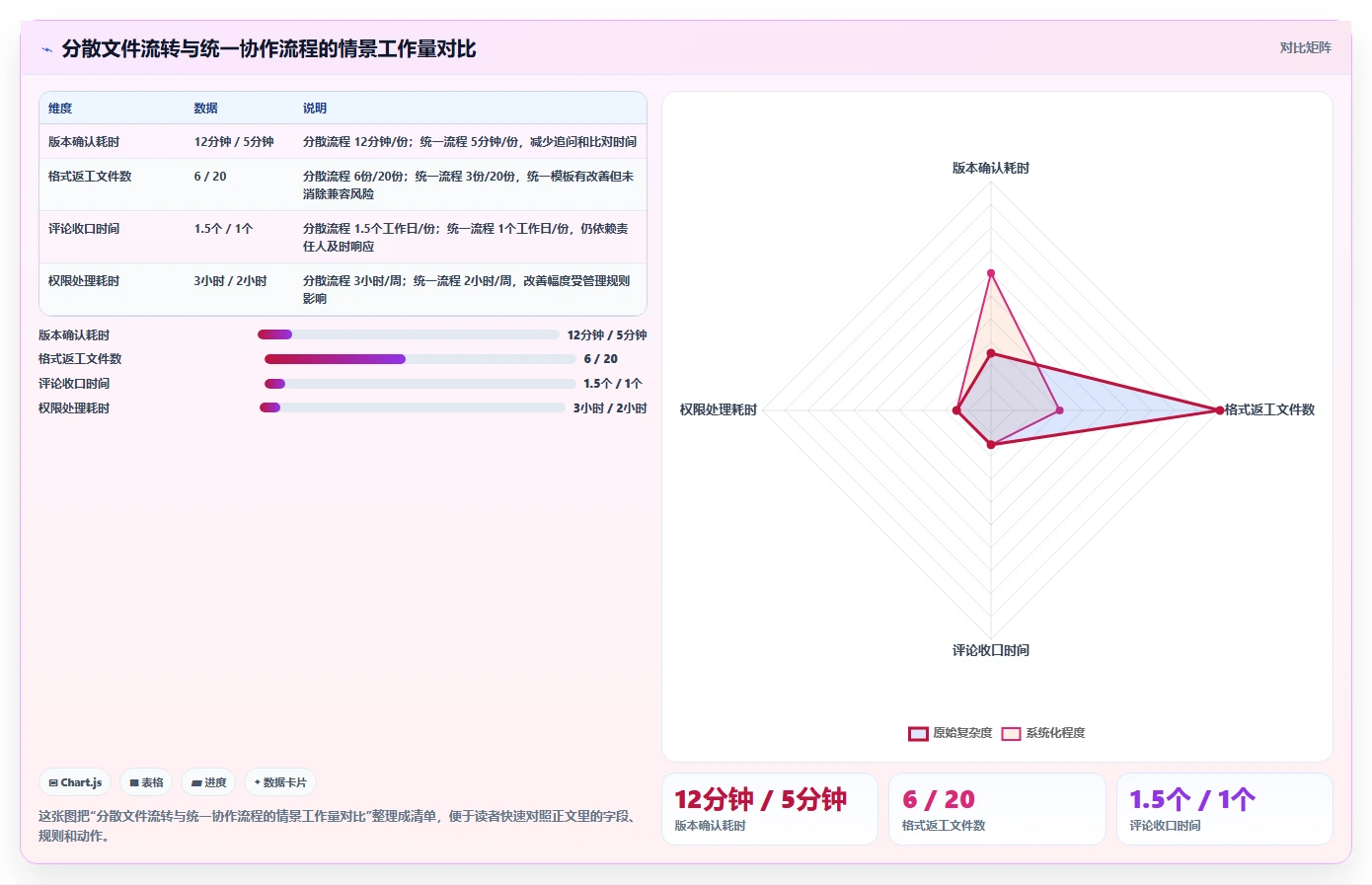Select the 数据卡片 tag chip

click(x=280, y=782)
